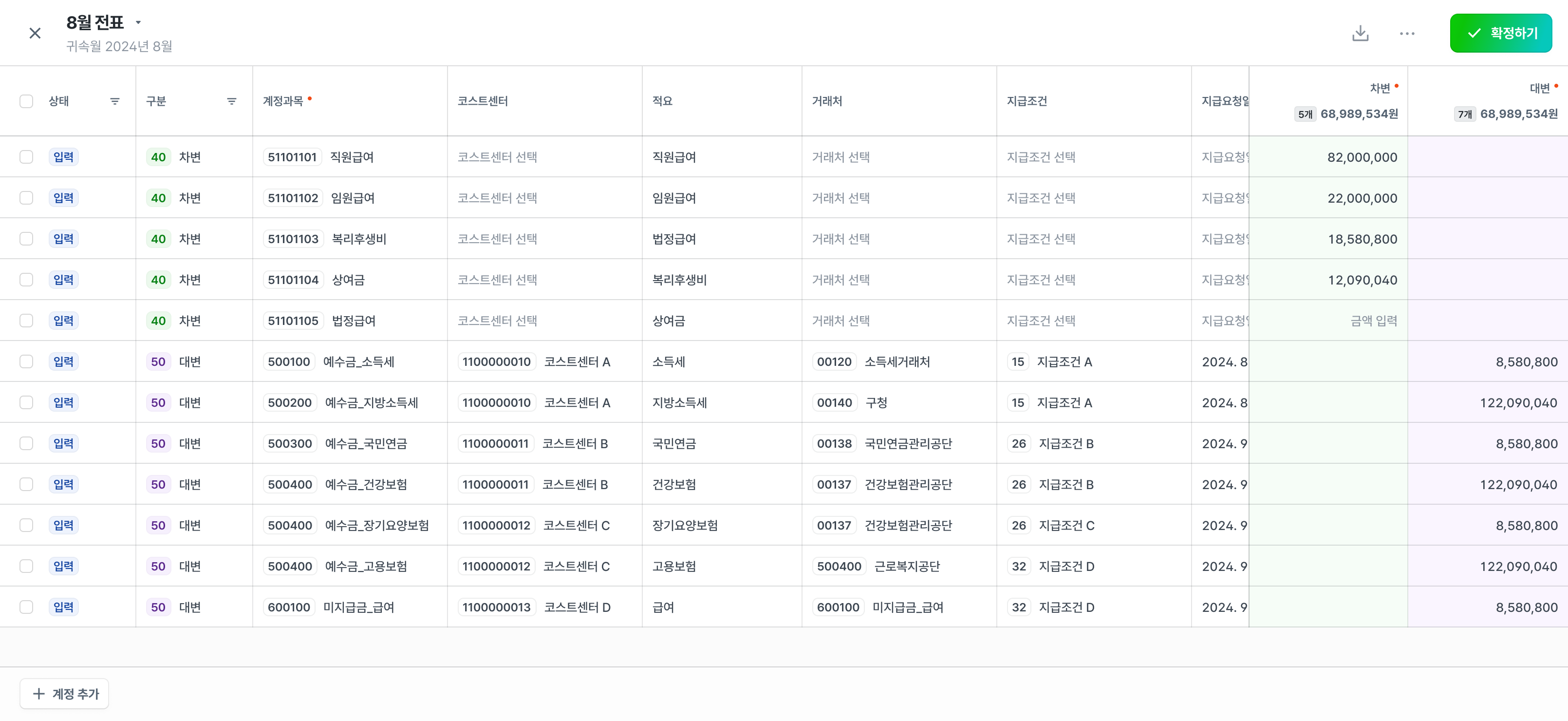Close the 8월 전표 view with X icon
The height and width of the screenshot is (721, 1568).
35,34
